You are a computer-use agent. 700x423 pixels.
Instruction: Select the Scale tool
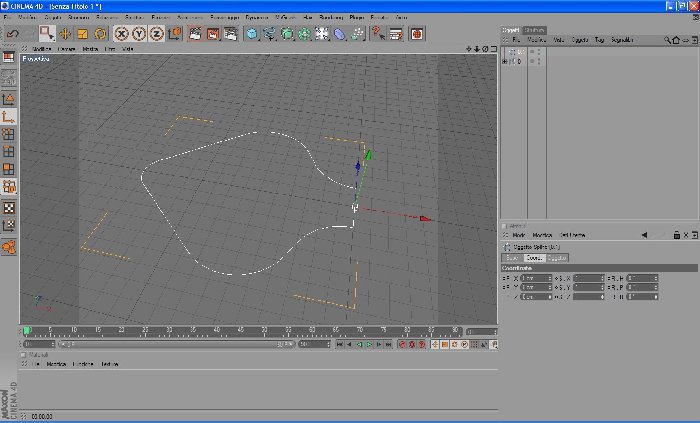83,33
